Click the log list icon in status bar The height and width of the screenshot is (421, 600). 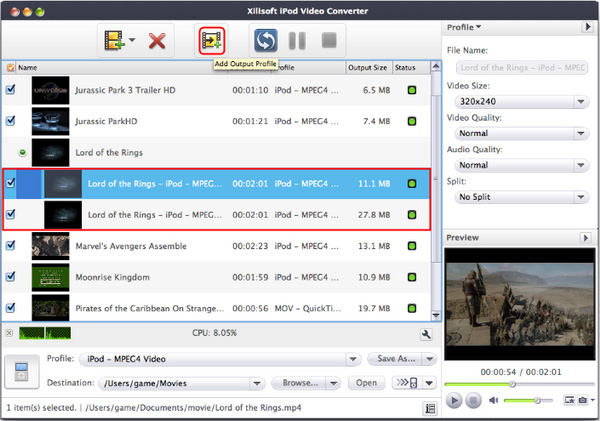(x=430, y=409)
